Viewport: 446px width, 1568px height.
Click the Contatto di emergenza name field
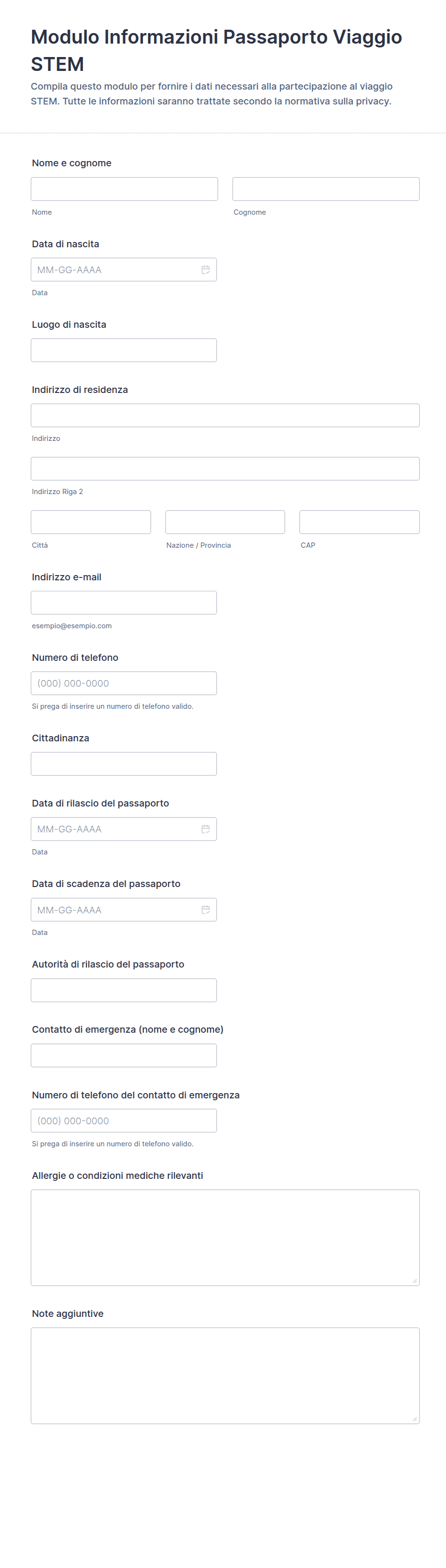pos(124,1056)
